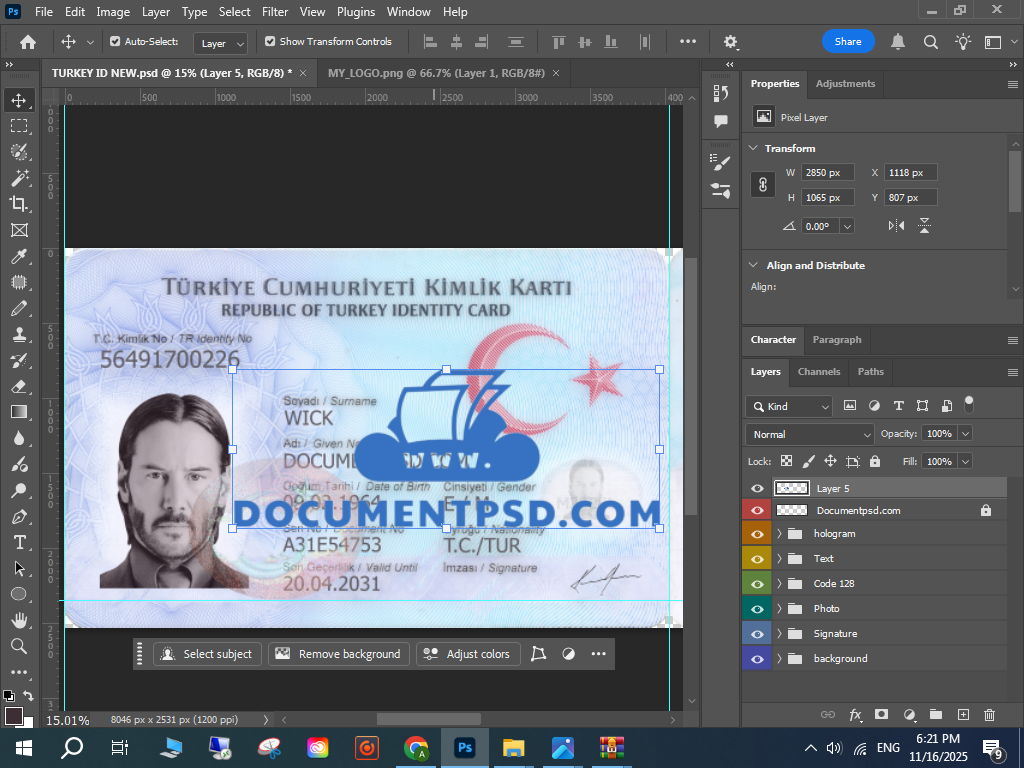Select the Zoom tool in the toolbar
1024x768 pixels.
click(19, 646)
